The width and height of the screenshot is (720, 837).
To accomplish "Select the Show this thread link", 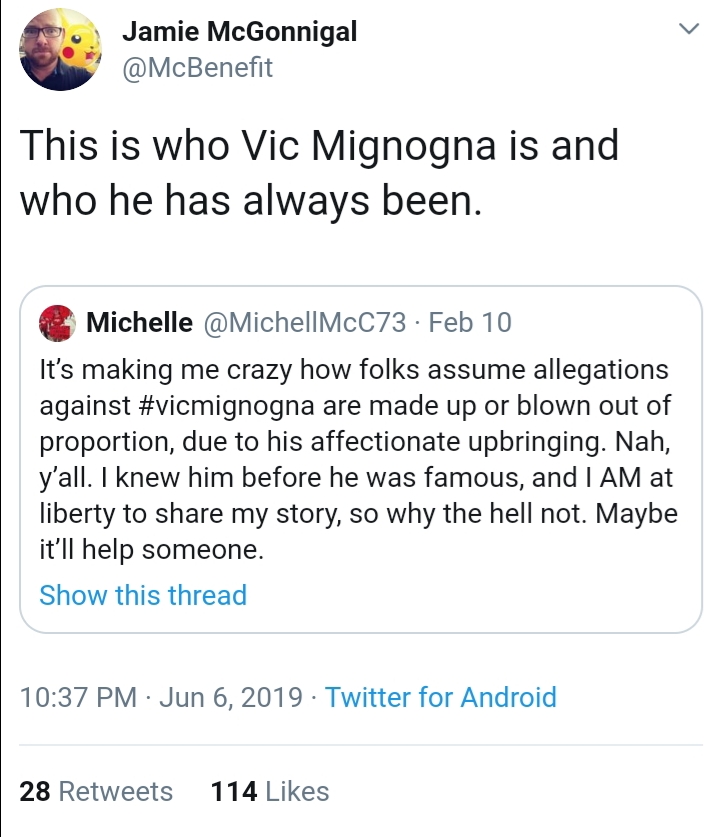I will tap(143, 595).
